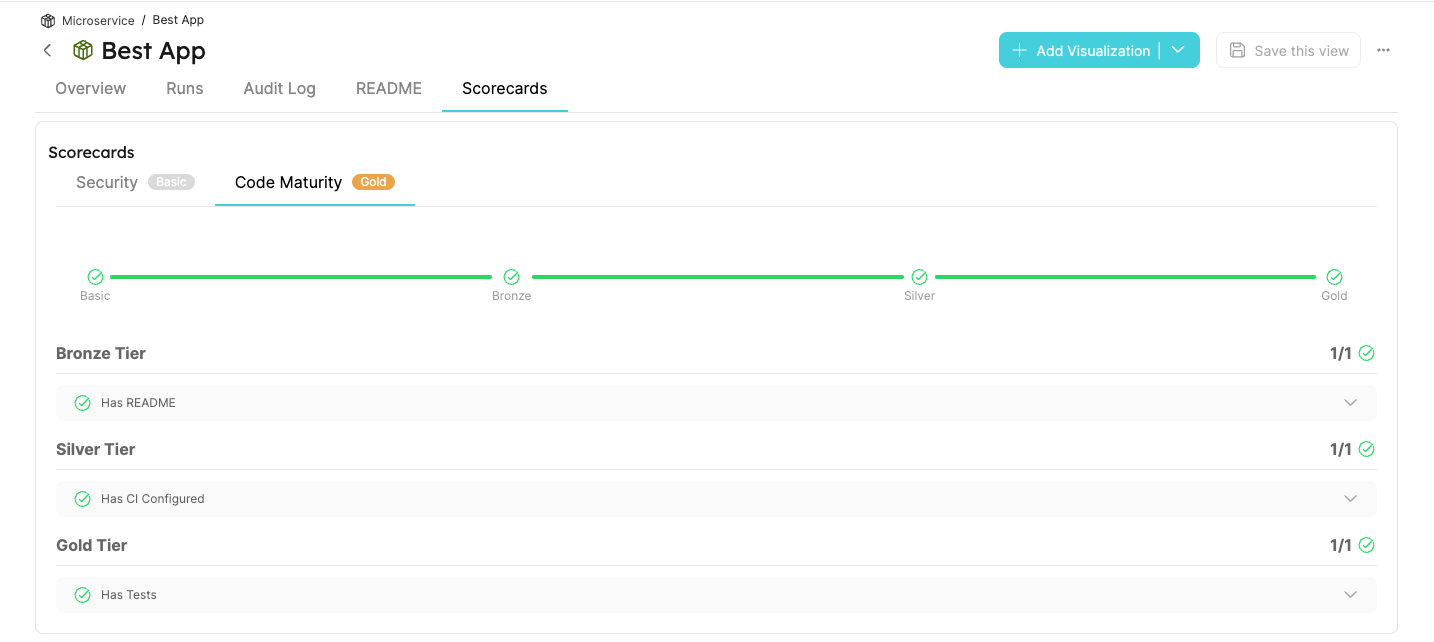1434x642 pixels.
Task: Click the green check beside Has README
Action: (x=82, y=402)
